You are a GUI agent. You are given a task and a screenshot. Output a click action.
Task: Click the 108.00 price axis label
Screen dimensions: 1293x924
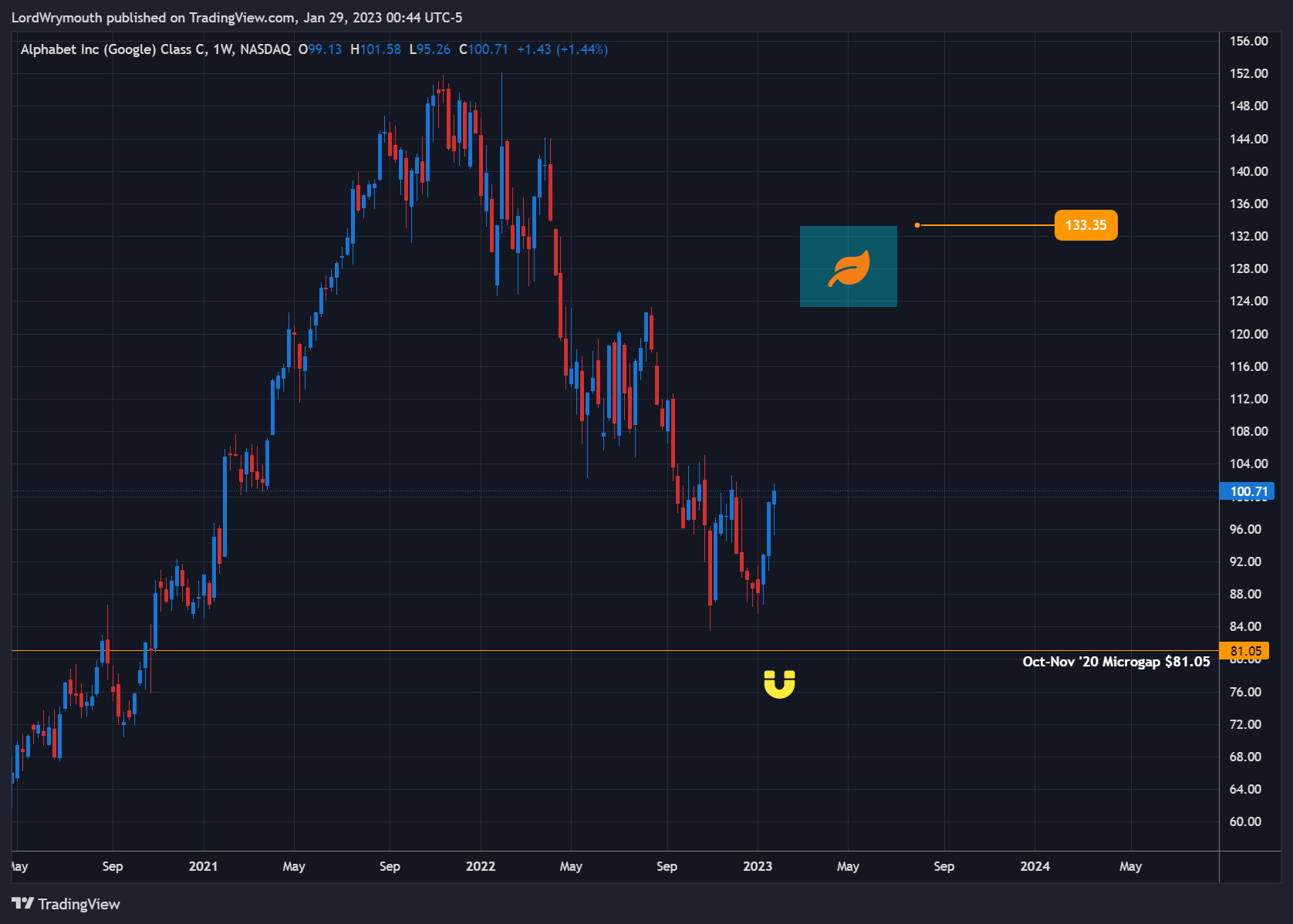click(1248, 431)
